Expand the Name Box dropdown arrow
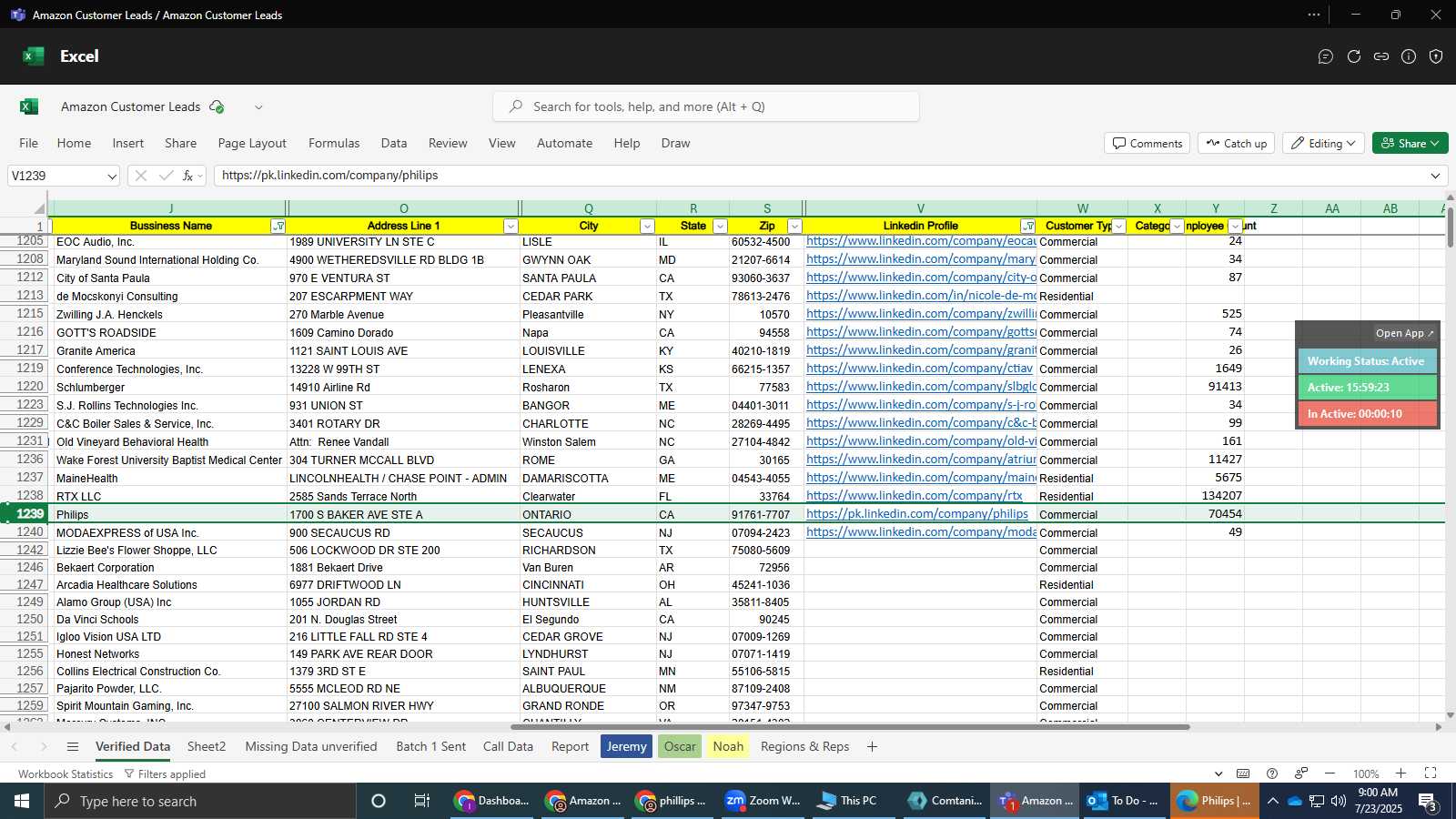 112,177
